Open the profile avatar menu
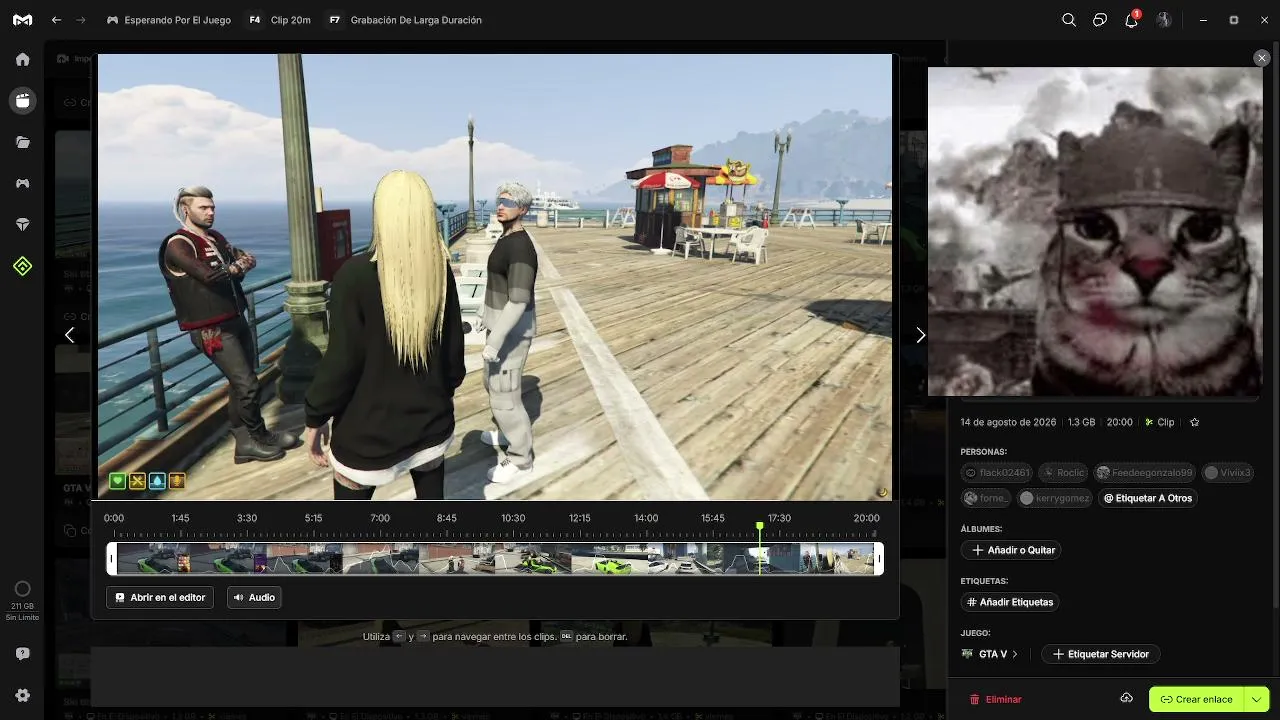Viewport: 1280px width, 720px height. pyautogui.click(x=1164, y=20)
